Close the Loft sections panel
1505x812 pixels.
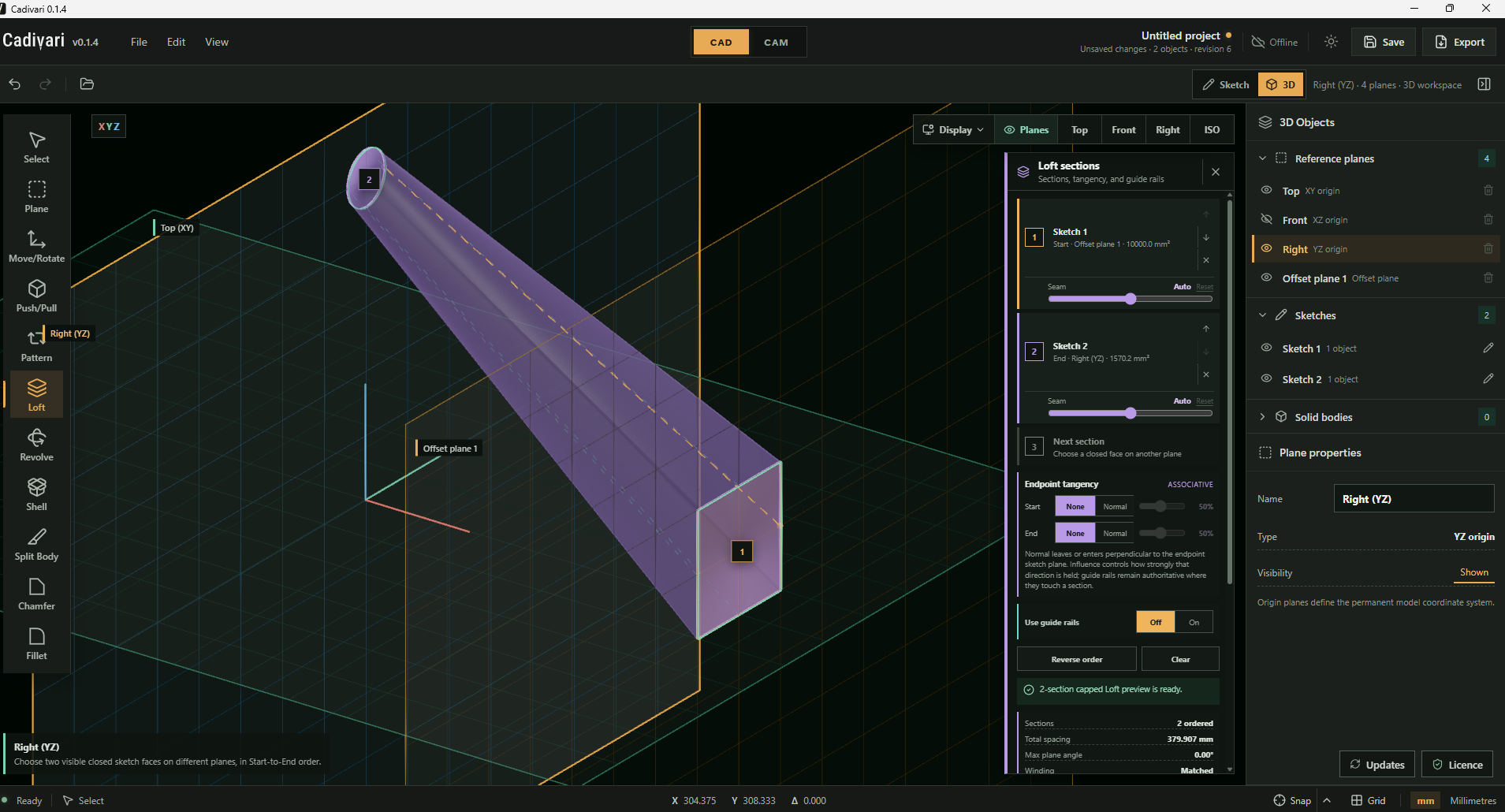click(x=1215, y=172)
